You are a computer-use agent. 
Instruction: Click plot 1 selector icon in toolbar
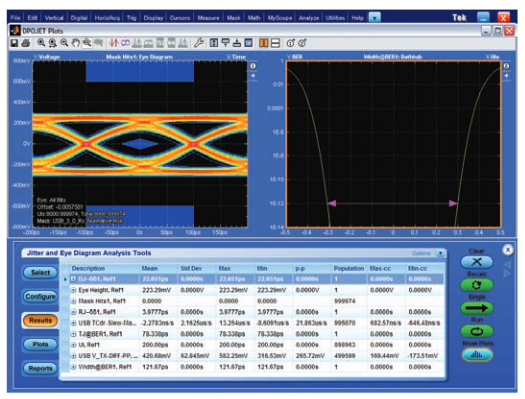pos(291,43)
